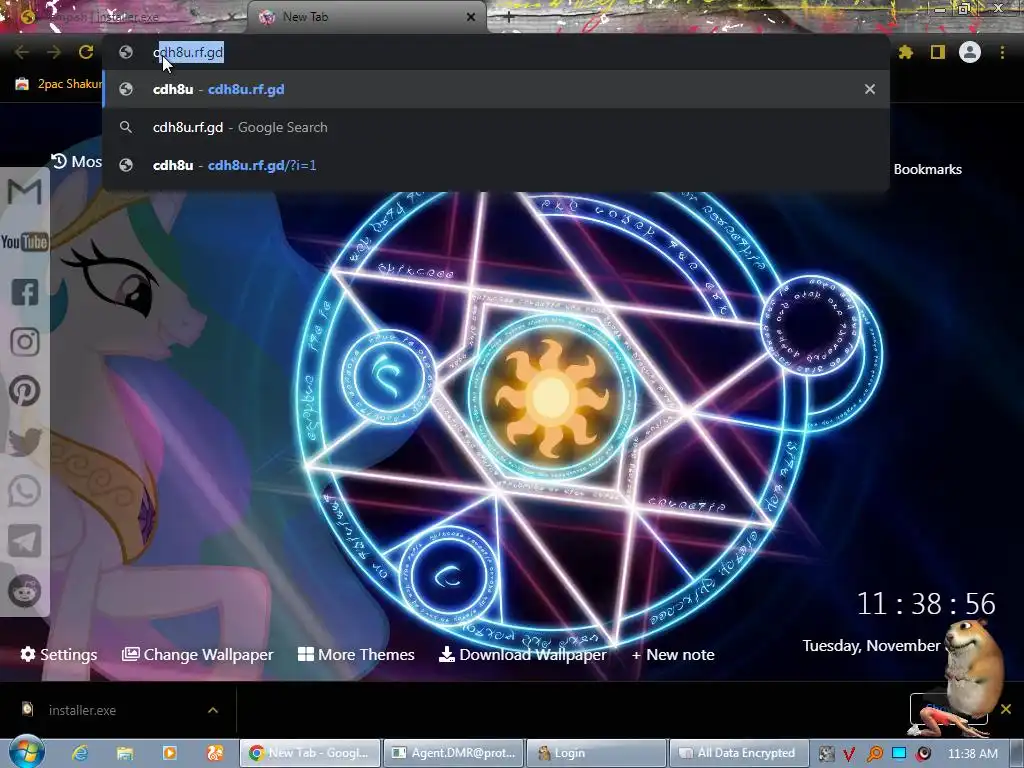Click the browser forward arrow

coord(54,52)
